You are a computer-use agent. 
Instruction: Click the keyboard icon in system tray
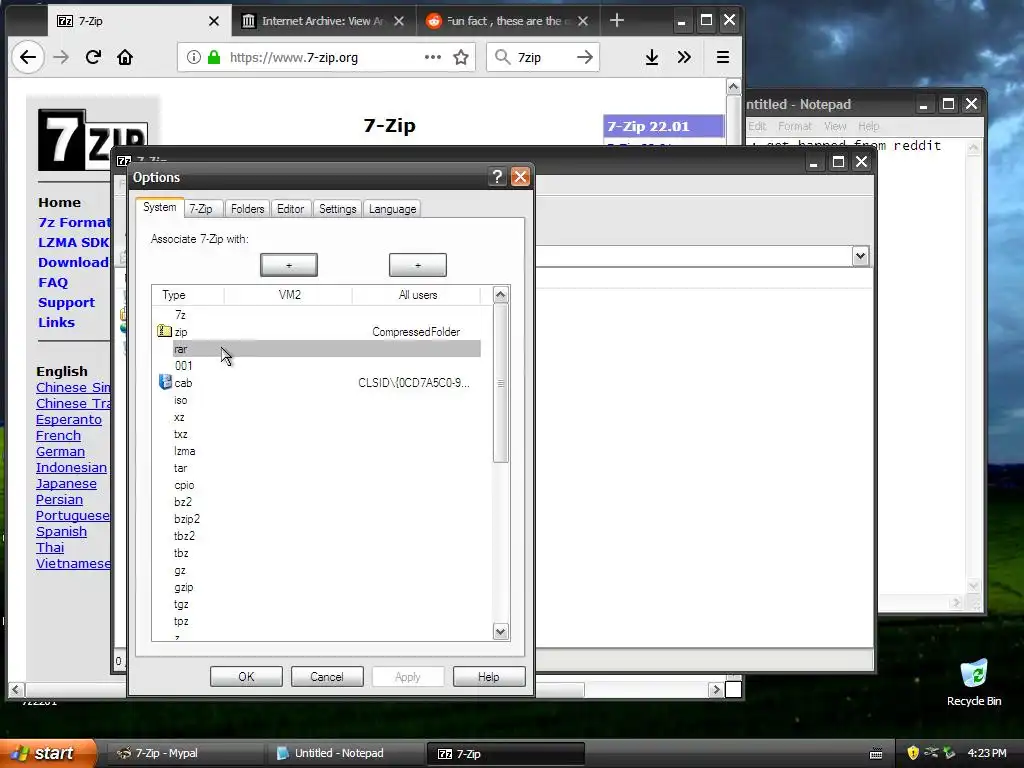click(x=876, y=754)
